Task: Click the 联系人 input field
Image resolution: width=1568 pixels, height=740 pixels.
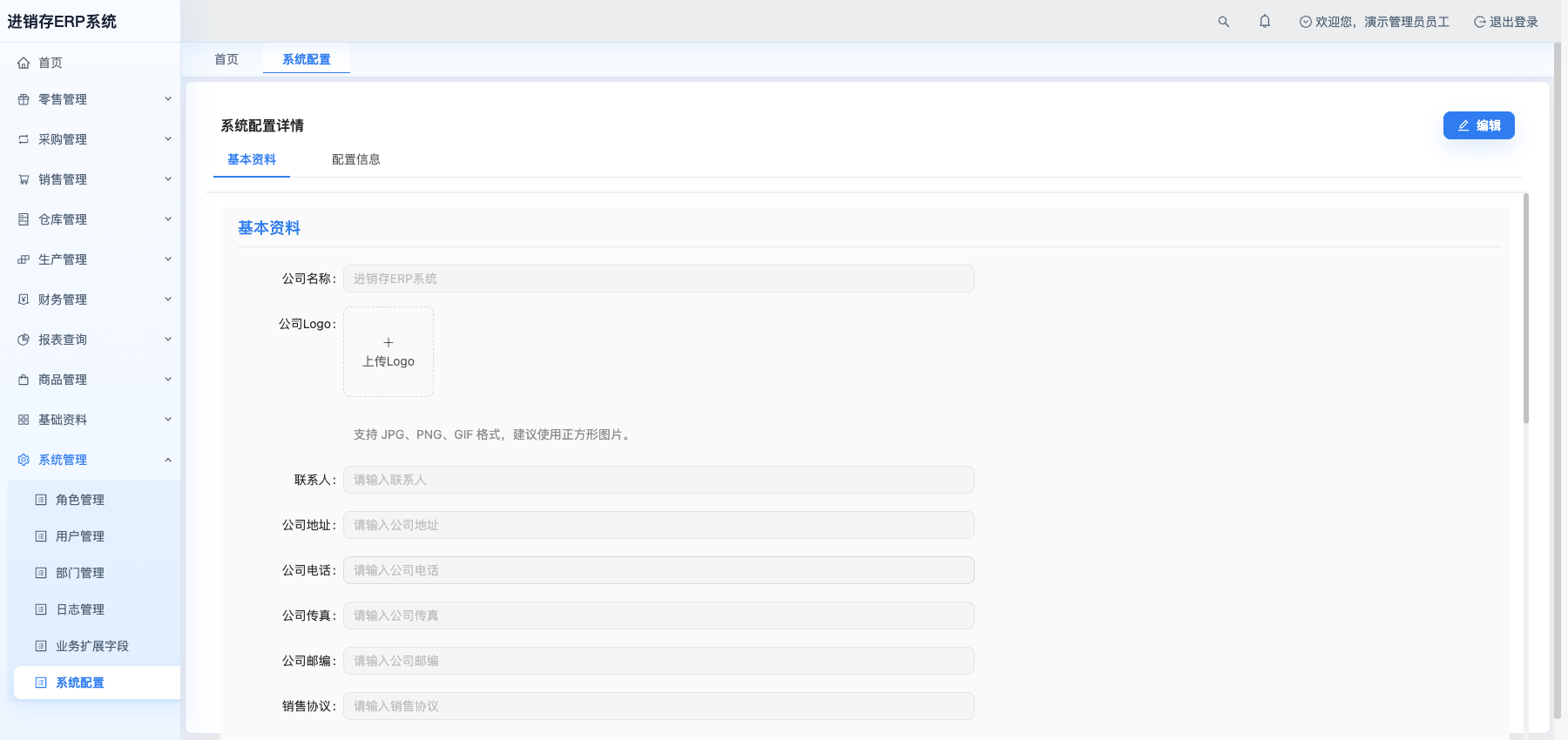Action: pyautogui.click(x=659, y=480)
